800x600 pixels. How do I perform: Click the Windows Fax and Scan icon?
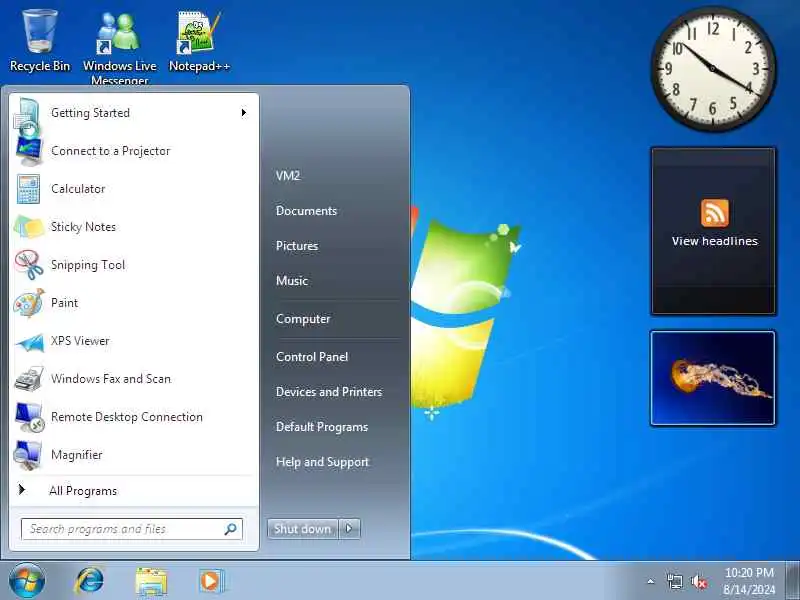29,379
